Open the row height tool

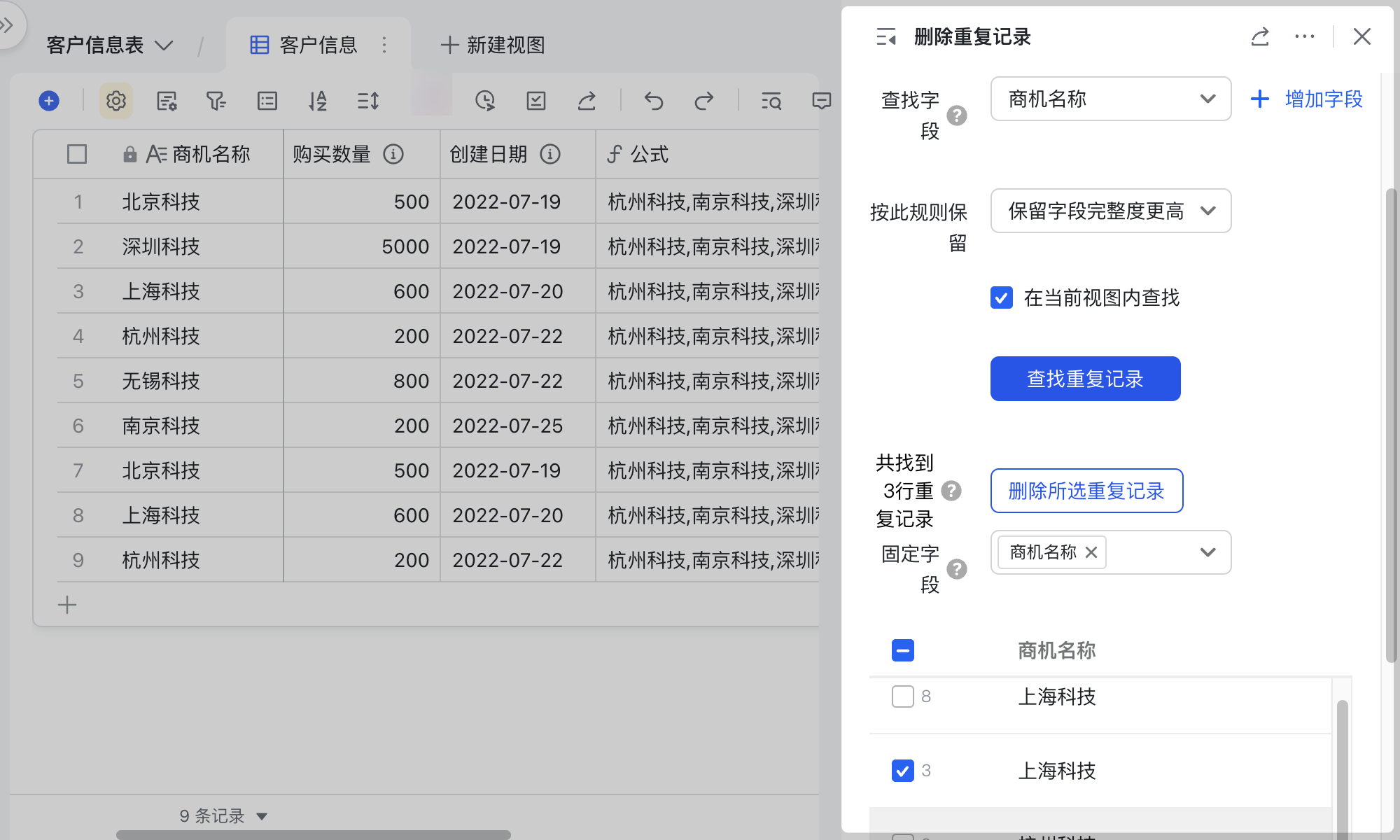368,101
